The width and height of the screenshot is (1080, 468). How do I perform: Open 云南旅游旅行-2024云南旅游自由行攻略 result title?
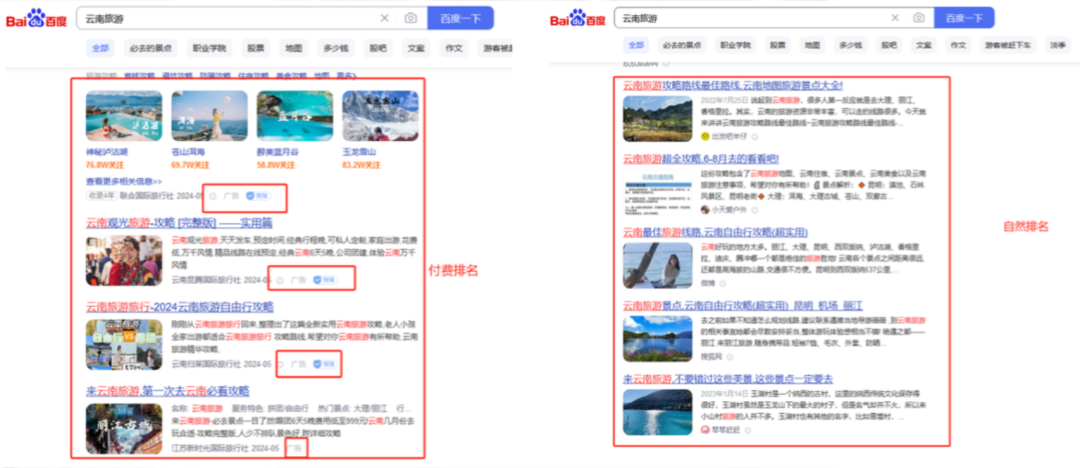(x=180, y=307)
